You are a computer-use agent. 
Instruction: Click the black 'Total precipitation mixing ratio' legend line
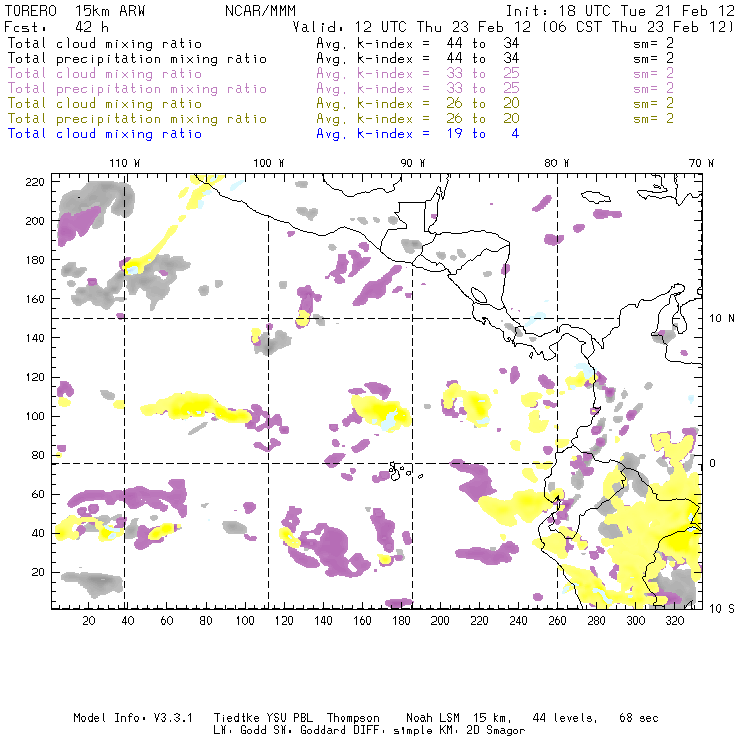(137, 59)
